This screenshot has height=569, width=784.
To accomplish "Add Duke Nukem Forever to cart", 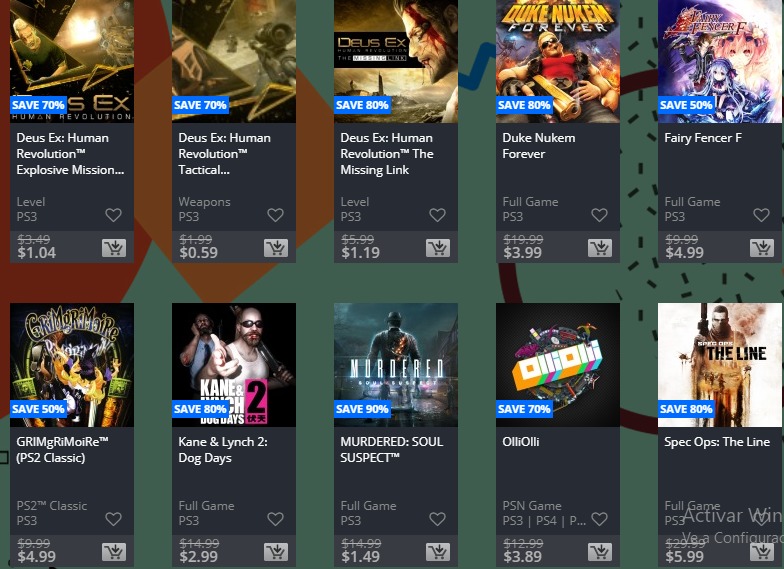I will 600,248.
